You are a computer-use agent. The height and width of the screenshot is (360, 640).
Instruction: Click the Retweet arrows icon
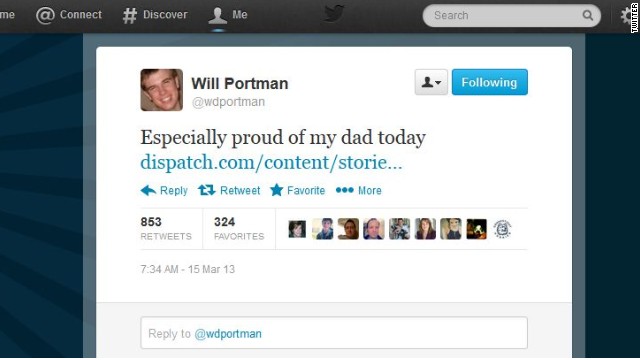click(207, 190)
